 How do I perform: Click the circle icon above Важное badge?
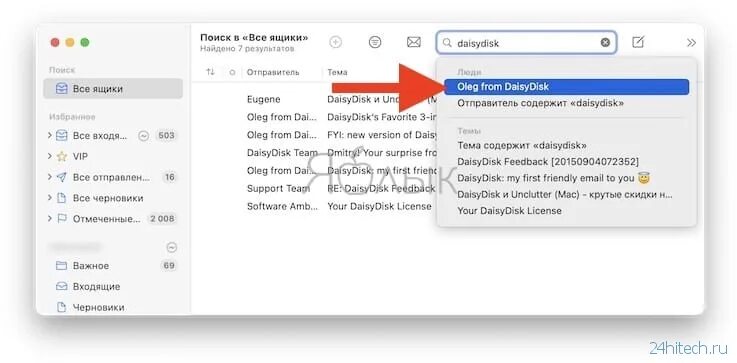click(172, 247)
